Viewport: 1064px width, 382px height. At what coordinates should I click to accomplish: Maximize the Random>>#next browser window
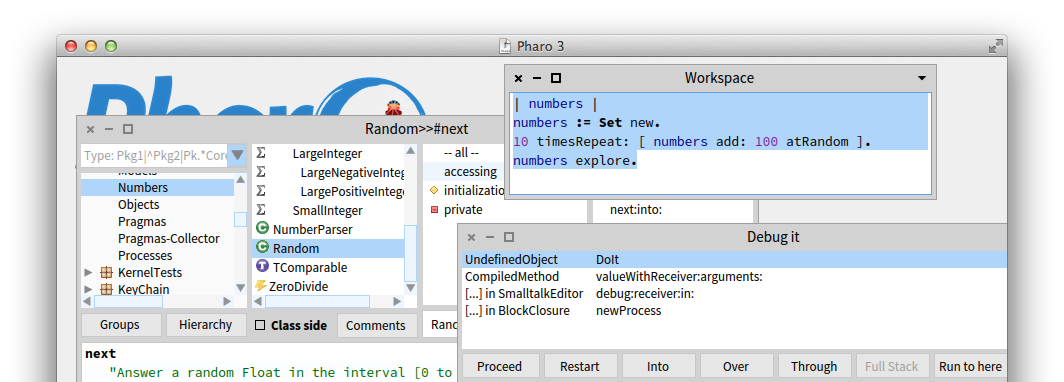coord(128,129)
